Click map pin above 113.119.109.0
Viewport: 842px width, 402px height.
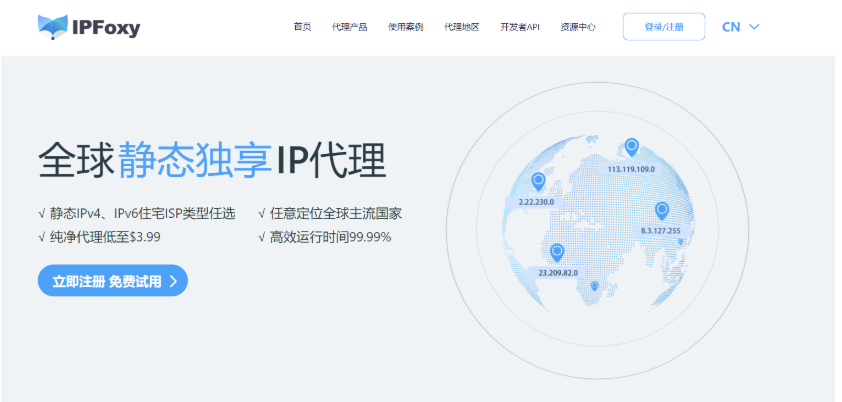tap(632, 147)
